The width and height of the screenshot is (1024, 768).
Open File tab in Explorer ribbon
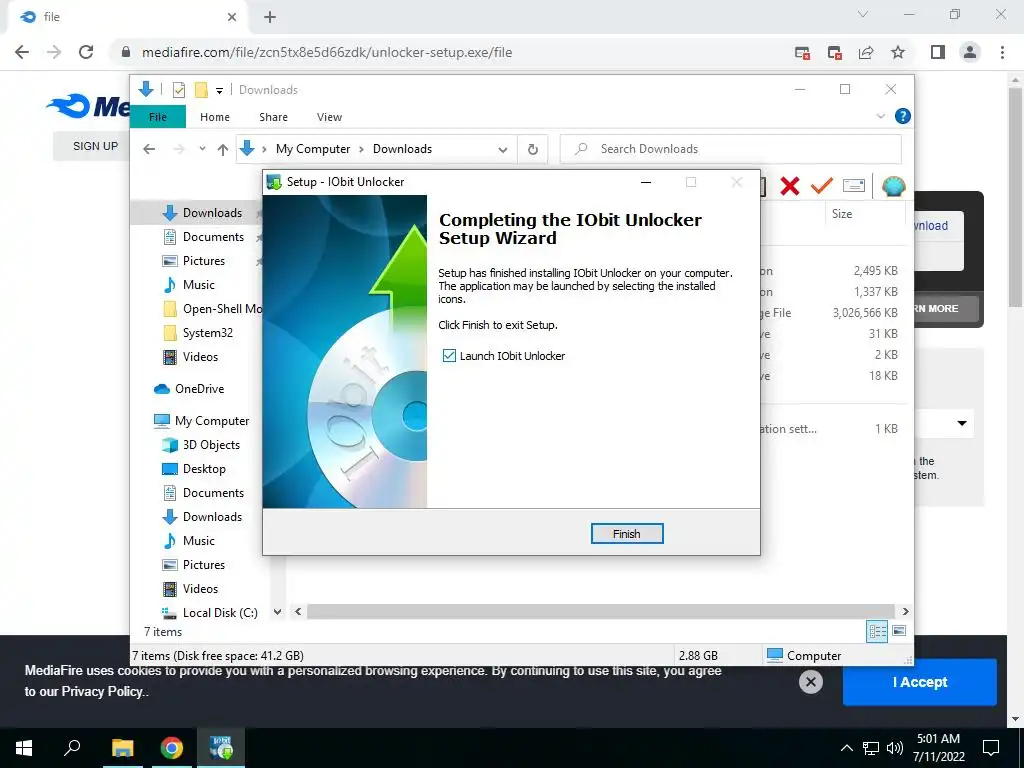pyautogui.click(x=158, y=117)
